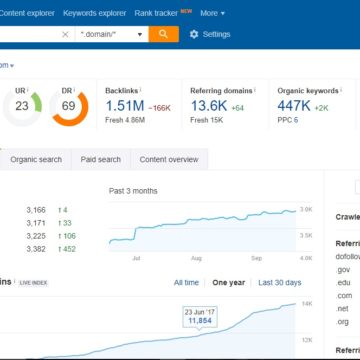Image resolution: width=360 pixels, height=360 pixels.
Task: Click the info icon next to DR
Action: (74, 90)
